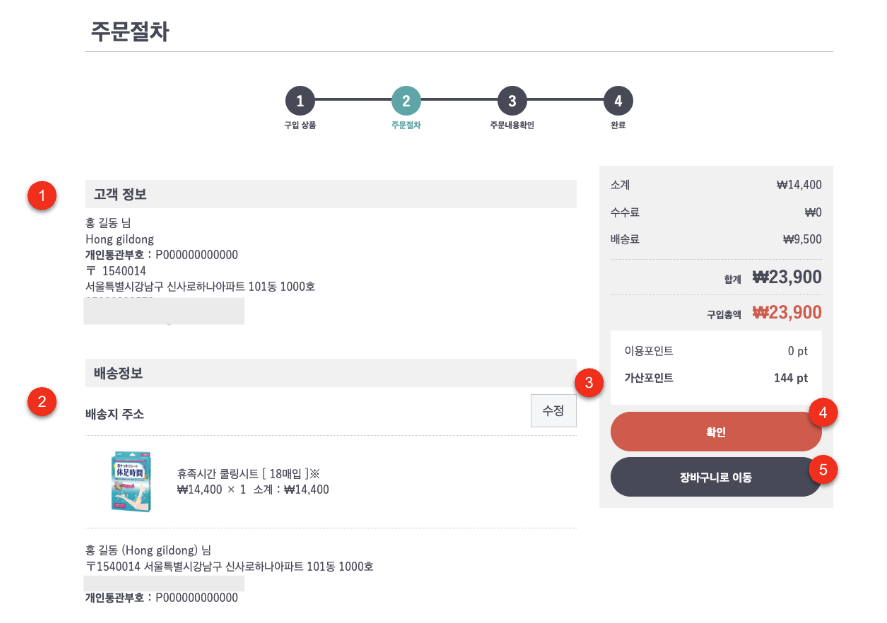Select step 3 circle 주문내용확인
This screenshot has width=887, height=623.
[512, 101]
